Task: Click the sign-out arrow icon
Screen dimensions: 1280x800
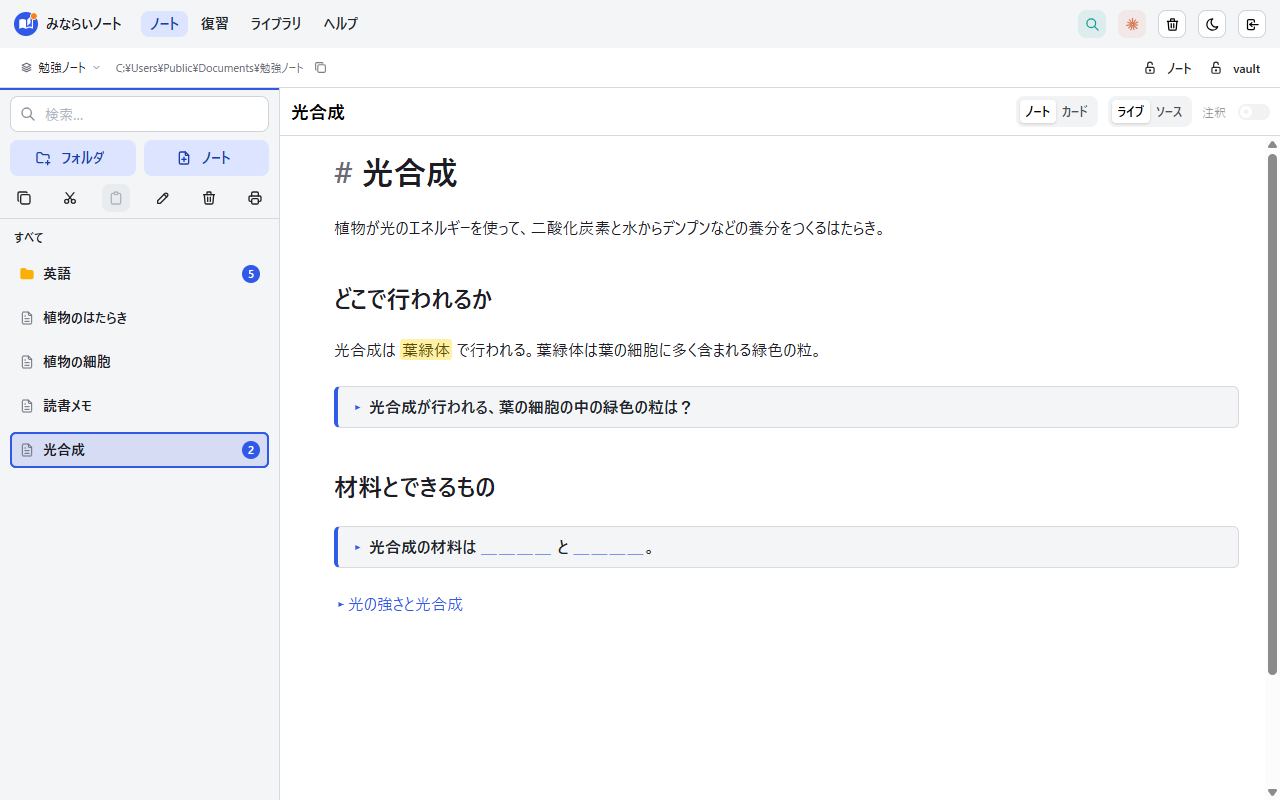Action: pos(1252,24)
